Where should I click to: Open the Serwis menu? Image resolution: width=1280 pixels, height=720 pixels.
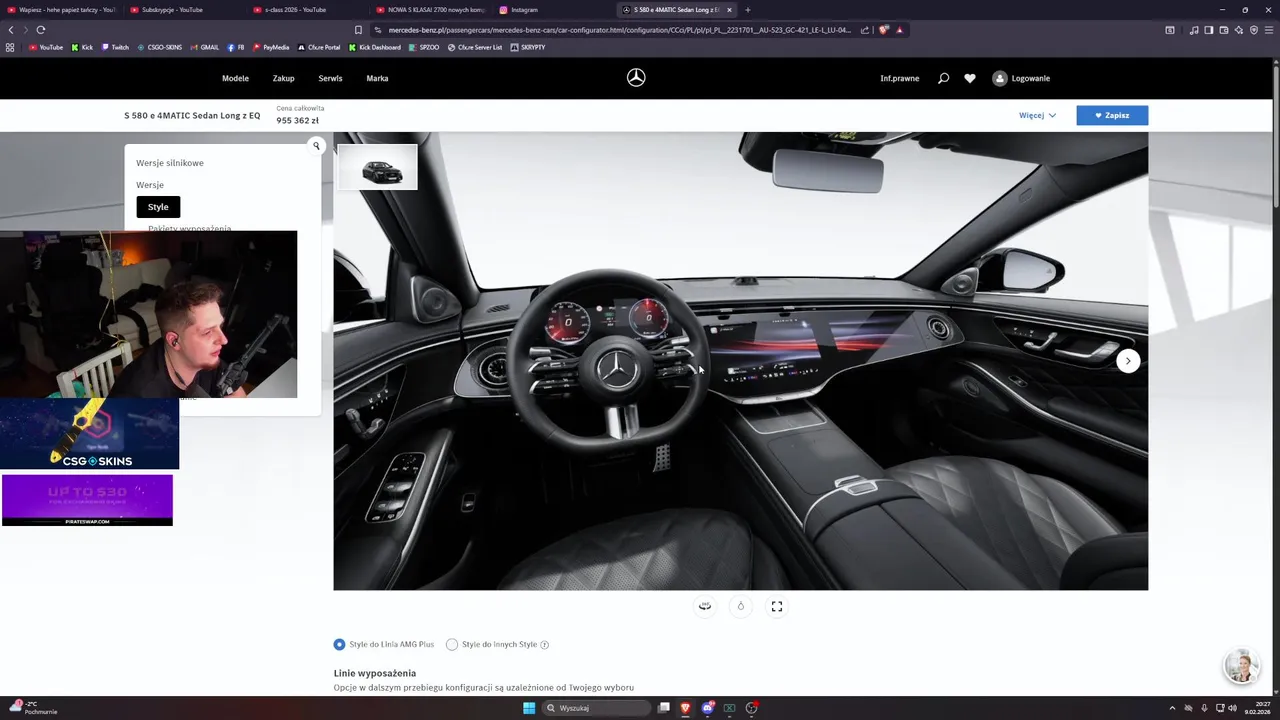click(x=330, y=78)
